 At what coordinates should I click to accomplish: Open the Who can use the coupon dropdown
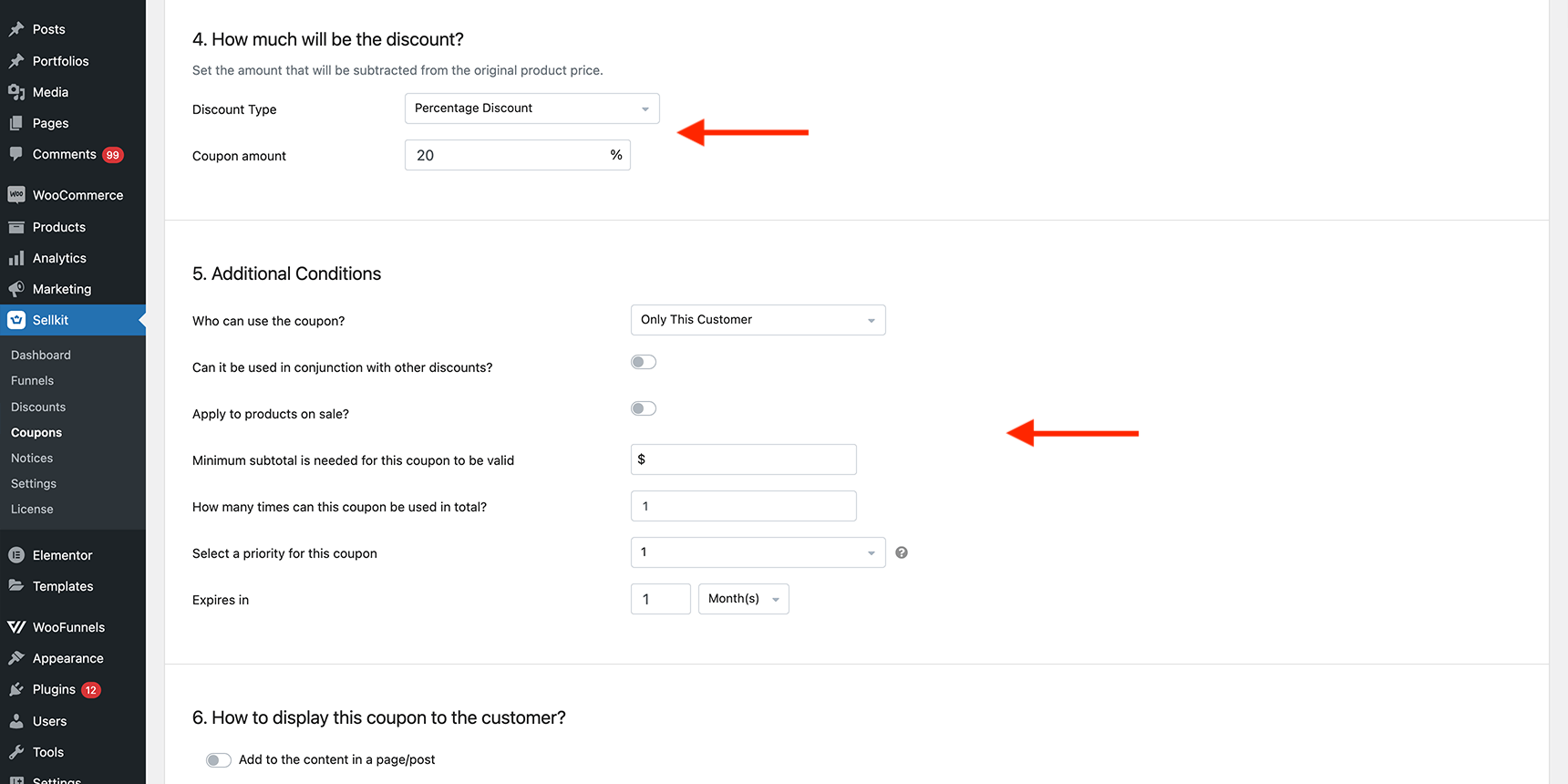758,320
